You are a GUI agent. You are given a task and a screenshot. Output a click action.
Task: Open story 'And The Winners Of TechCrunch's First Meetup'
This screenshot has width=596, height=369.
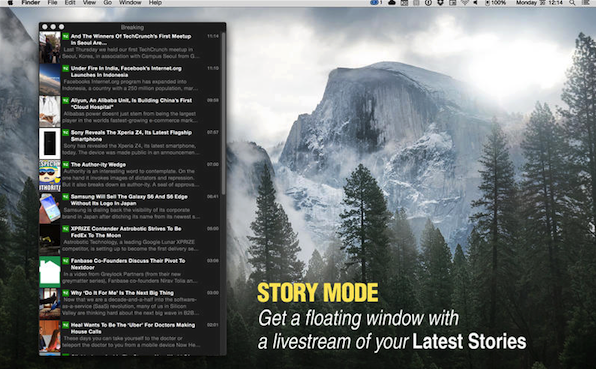(131, 40)
